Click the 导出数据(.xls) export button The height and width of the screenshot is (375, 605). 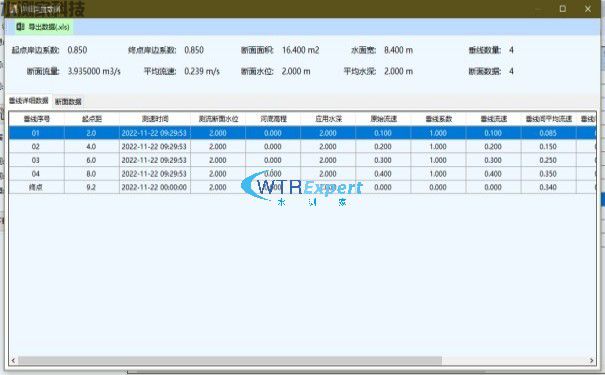pos(43,27)
